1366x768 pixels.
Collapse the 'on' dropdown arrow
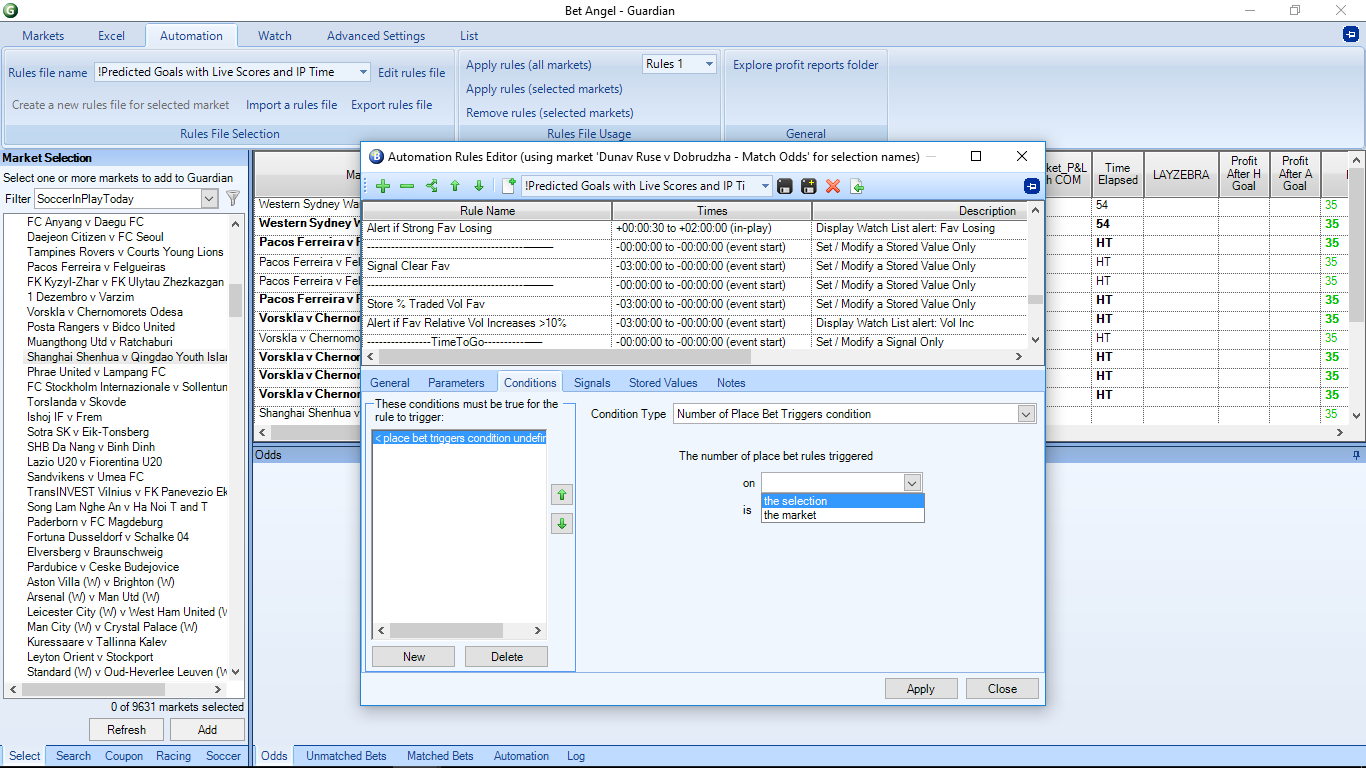911,483
